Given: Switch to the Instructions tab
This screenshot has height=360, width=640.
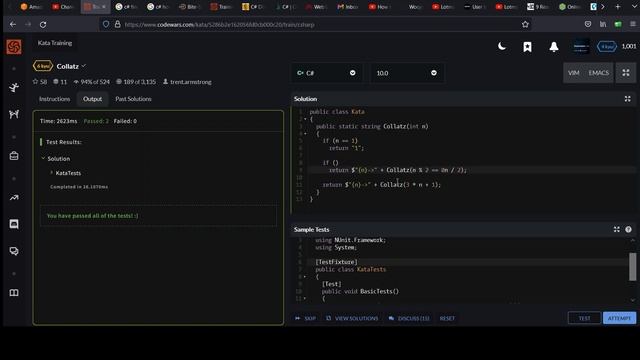Looking at the screenshot, I should click(54, 99).
